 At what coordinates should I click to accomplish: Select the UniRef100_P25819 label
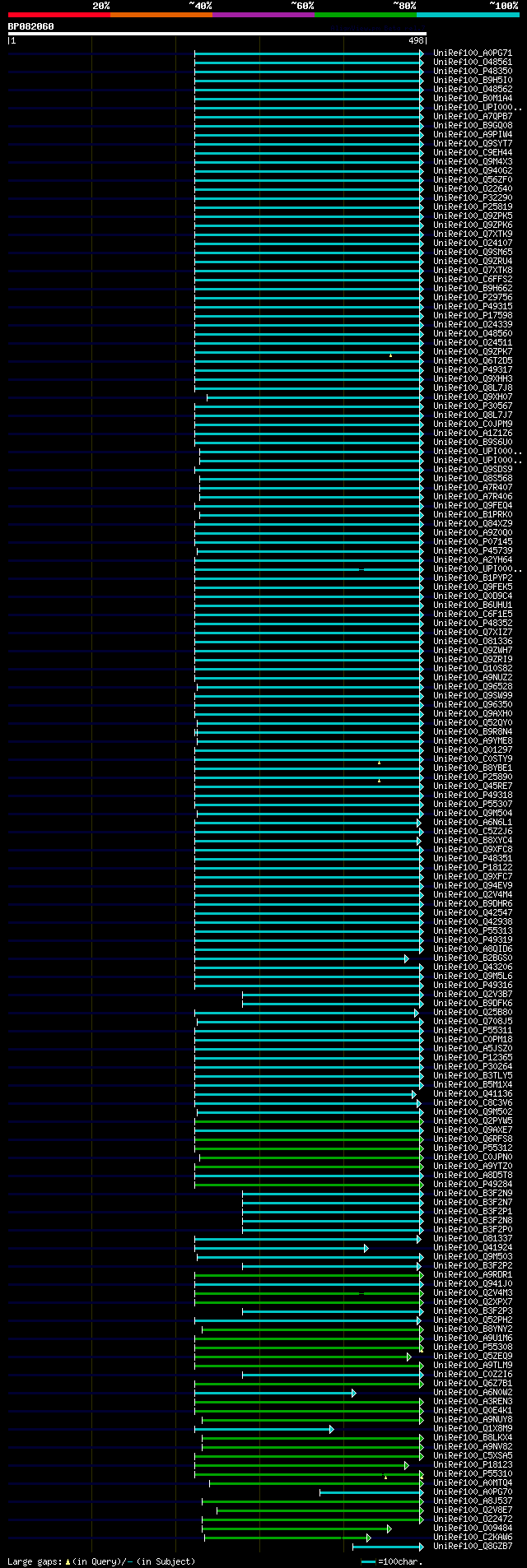point(473,206)
